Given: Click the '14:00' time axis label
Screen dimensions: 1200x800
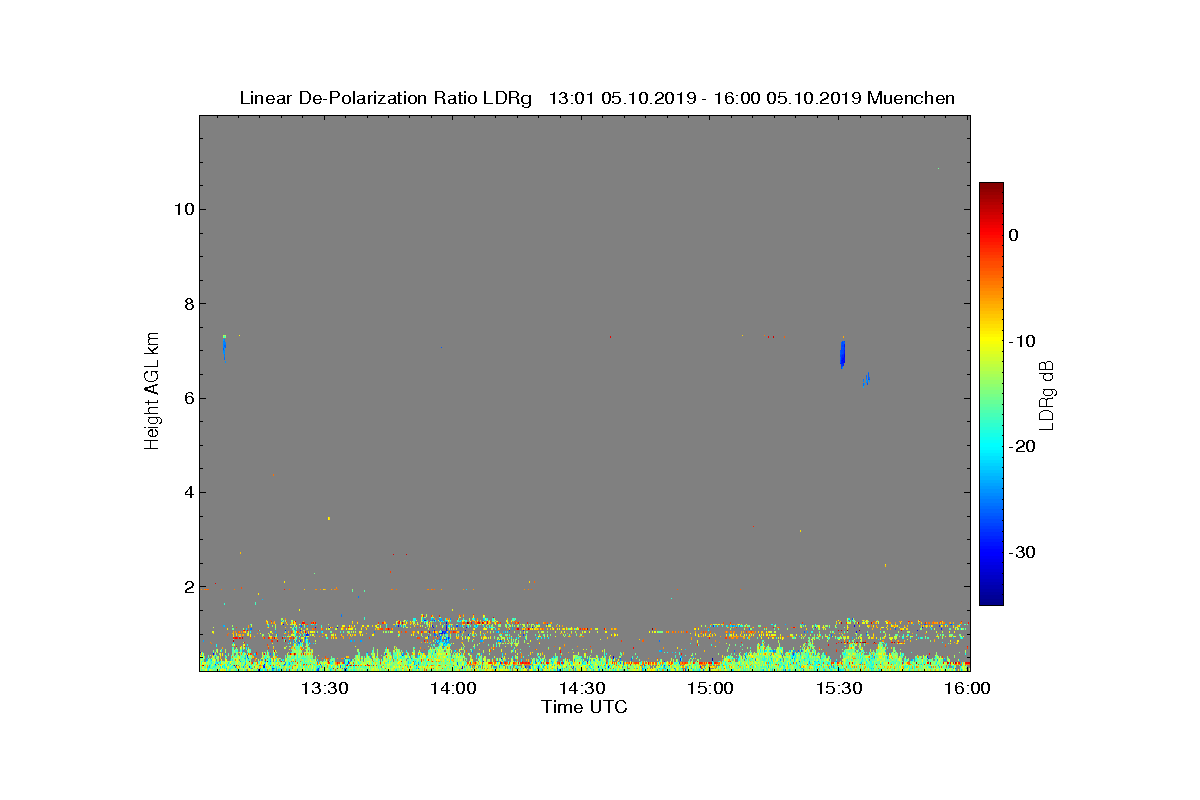Looking at the screenshot, I should 453,689.
